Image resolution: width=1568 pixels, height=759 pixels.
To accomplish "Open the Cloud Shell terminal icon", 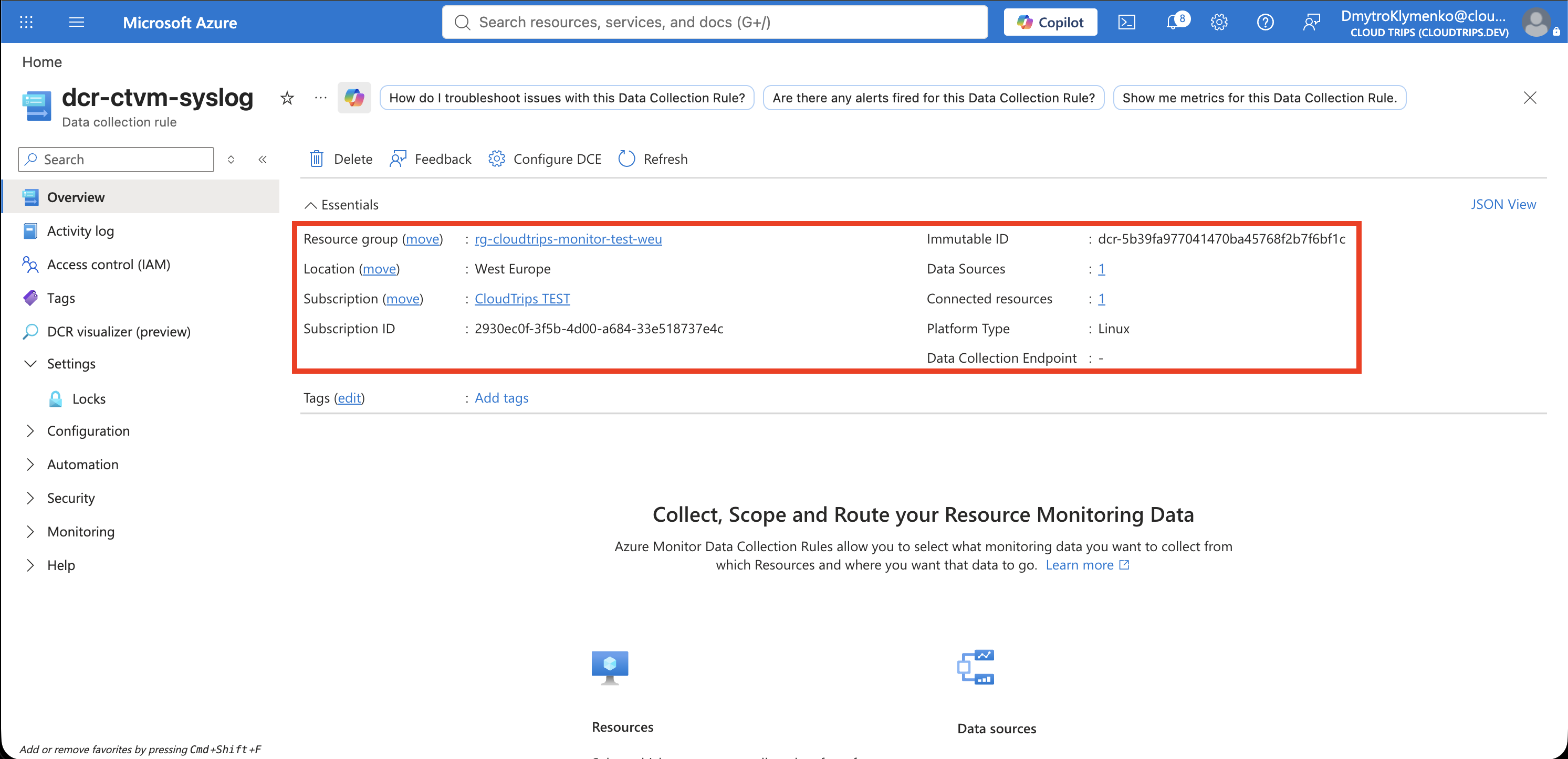I will click(x=1127, y=23).
